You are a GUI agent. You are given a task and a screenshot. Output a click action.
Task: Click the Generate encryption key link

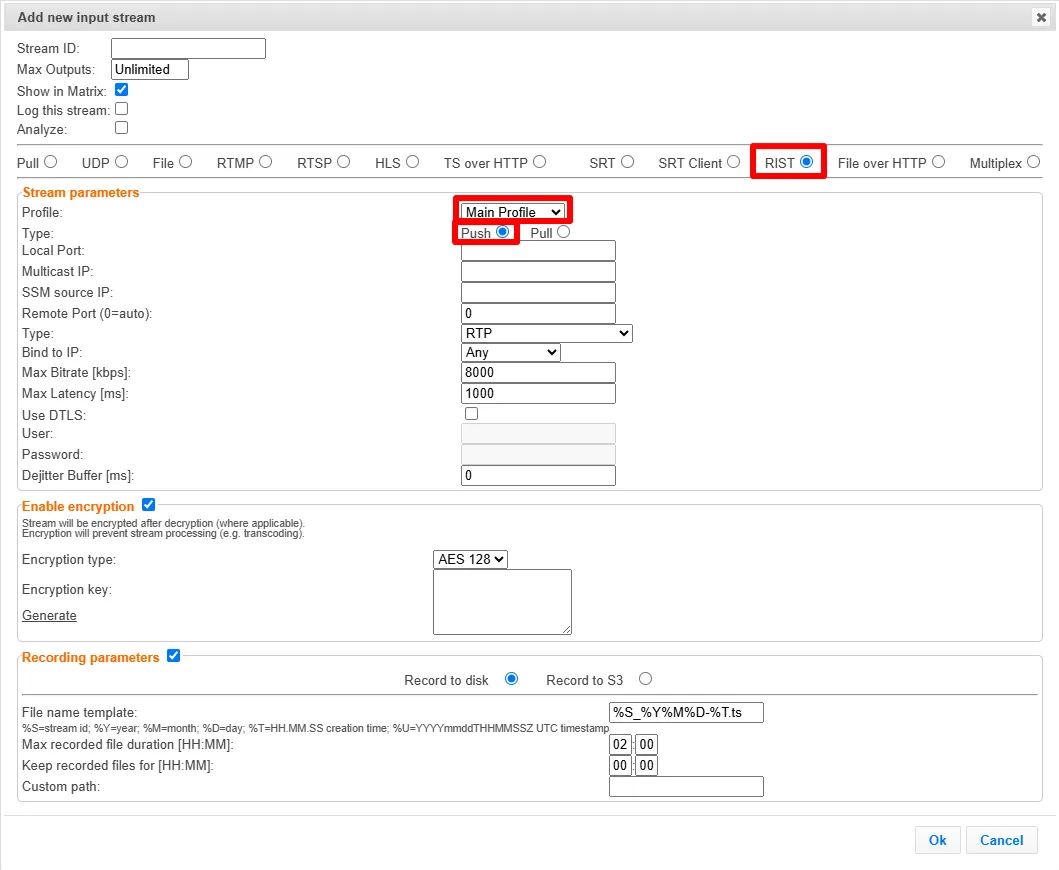49,615
